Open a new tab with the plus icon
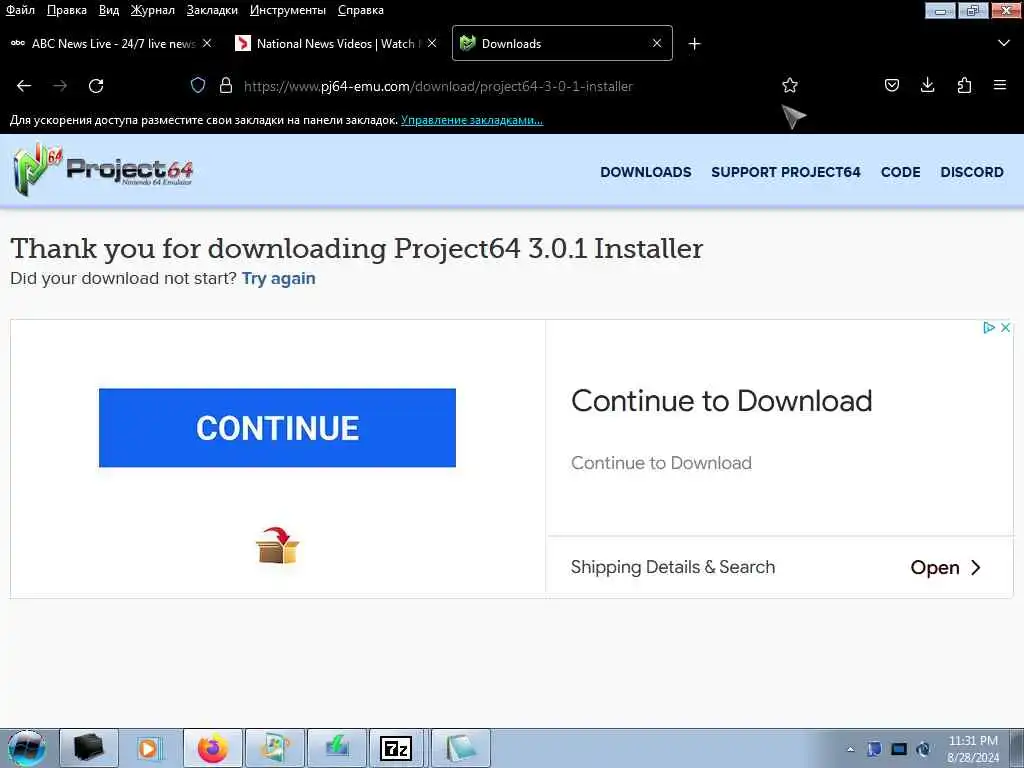 (x=694, y=44)
